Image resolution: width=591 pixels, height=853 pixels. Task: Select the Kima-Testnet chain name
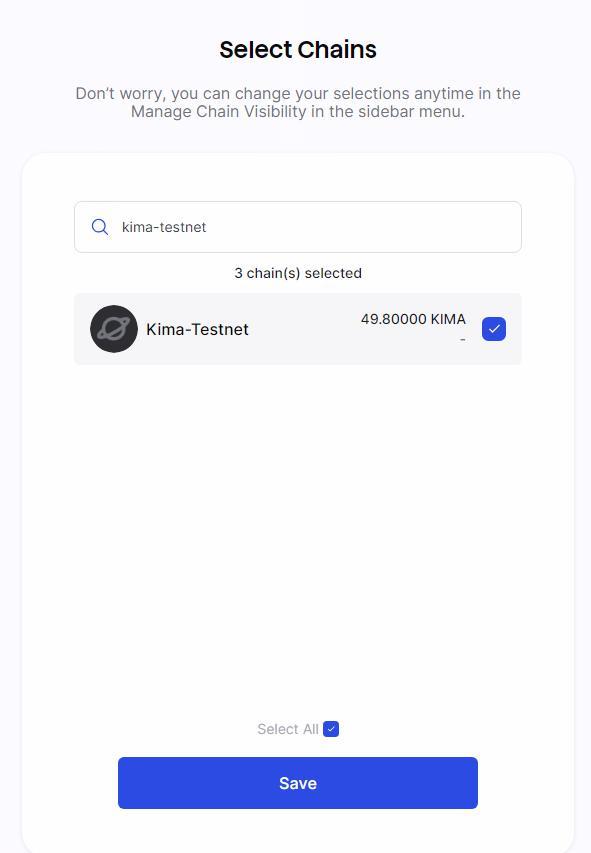point(197,329)
